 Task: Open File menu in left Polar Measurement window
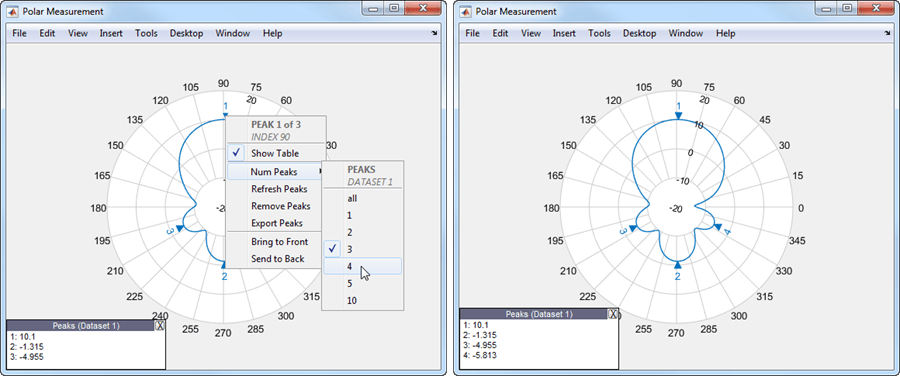tap(19, 33)
